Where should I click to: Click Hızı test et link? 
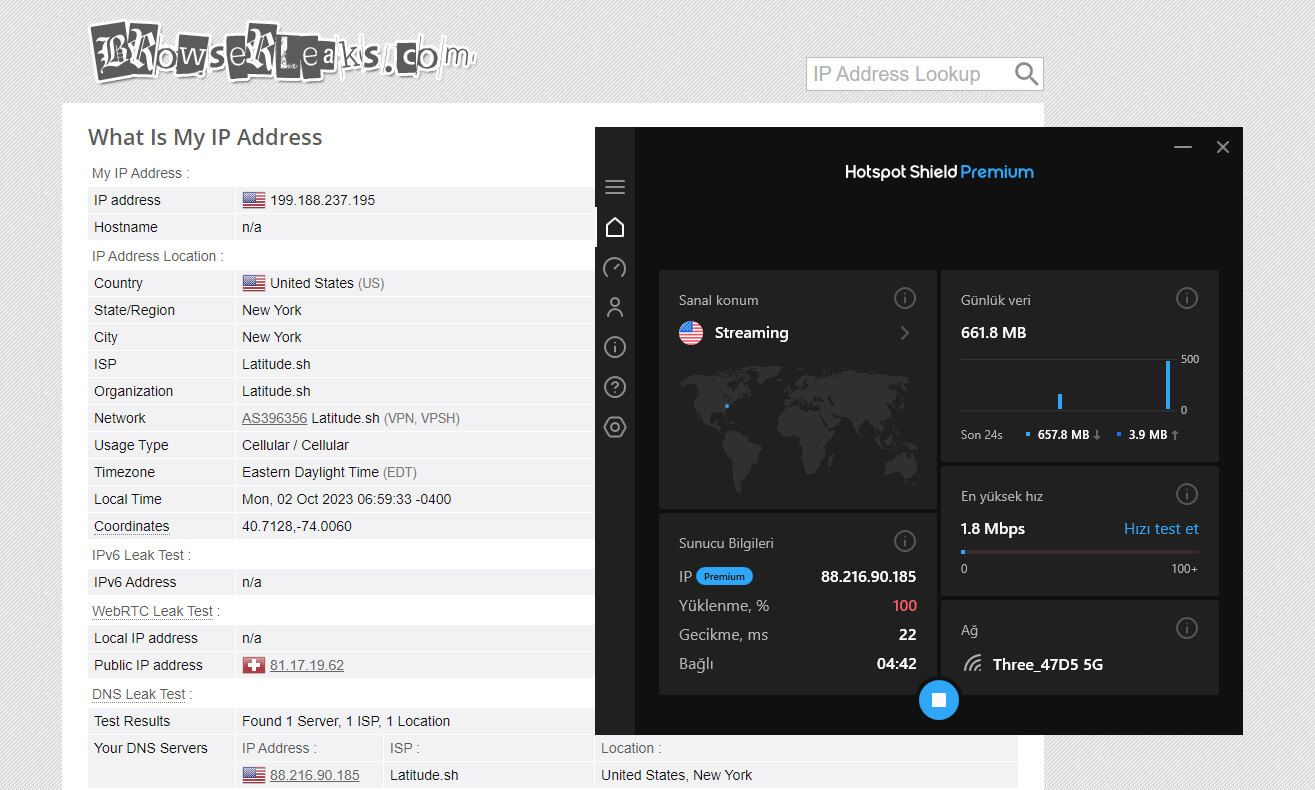pos(1161,529)
